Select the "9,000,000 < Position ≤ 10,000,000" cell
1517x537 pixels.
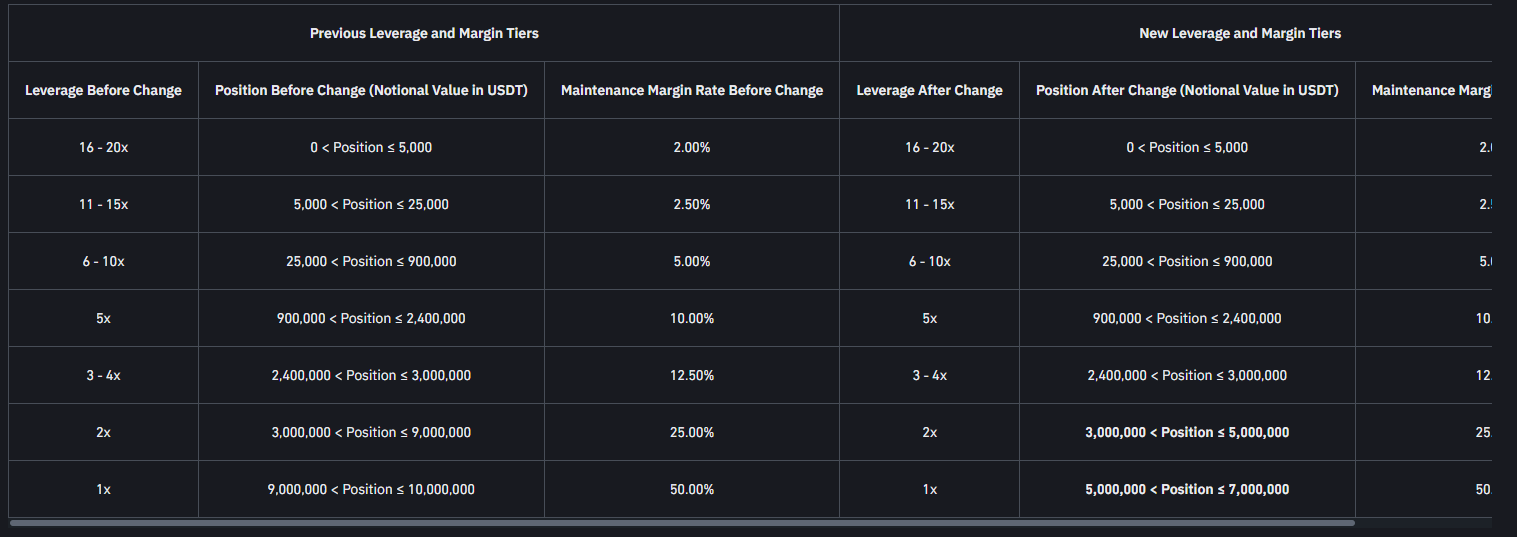click(x=371, y=489)
